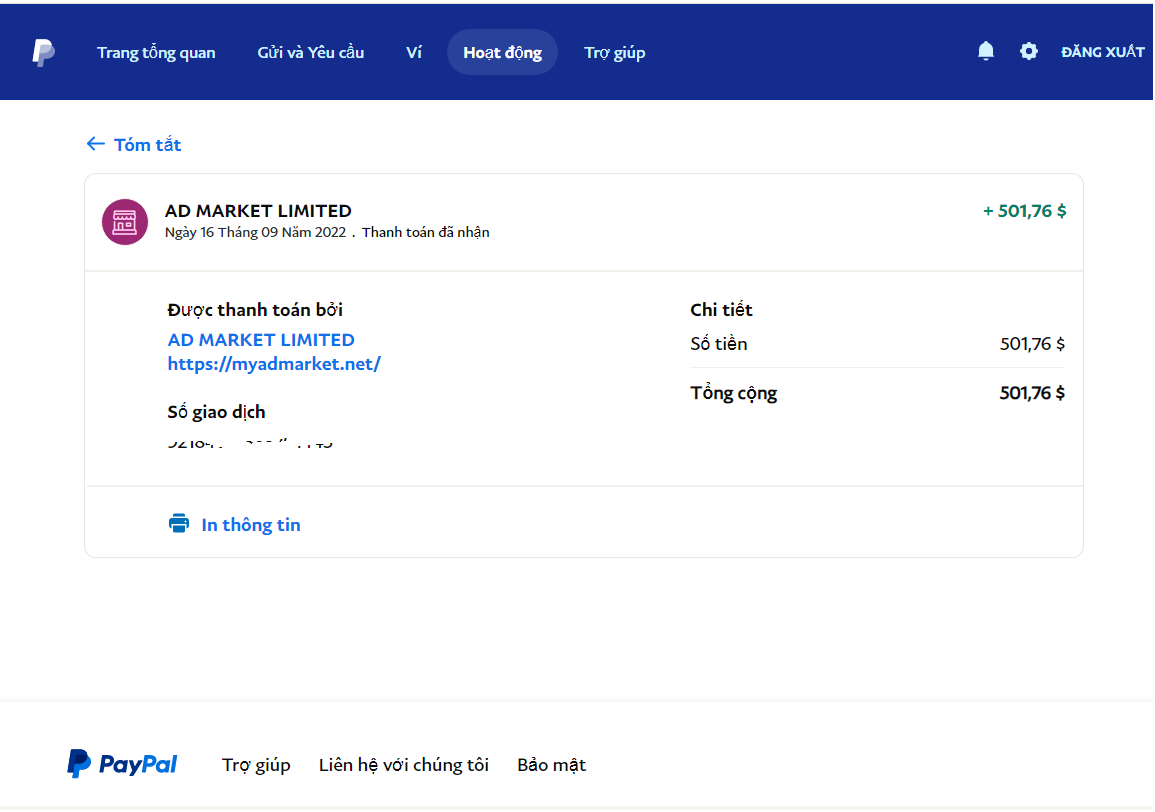Click the printer icon
The image size is (1155, 812).
[x=179, y=524]
